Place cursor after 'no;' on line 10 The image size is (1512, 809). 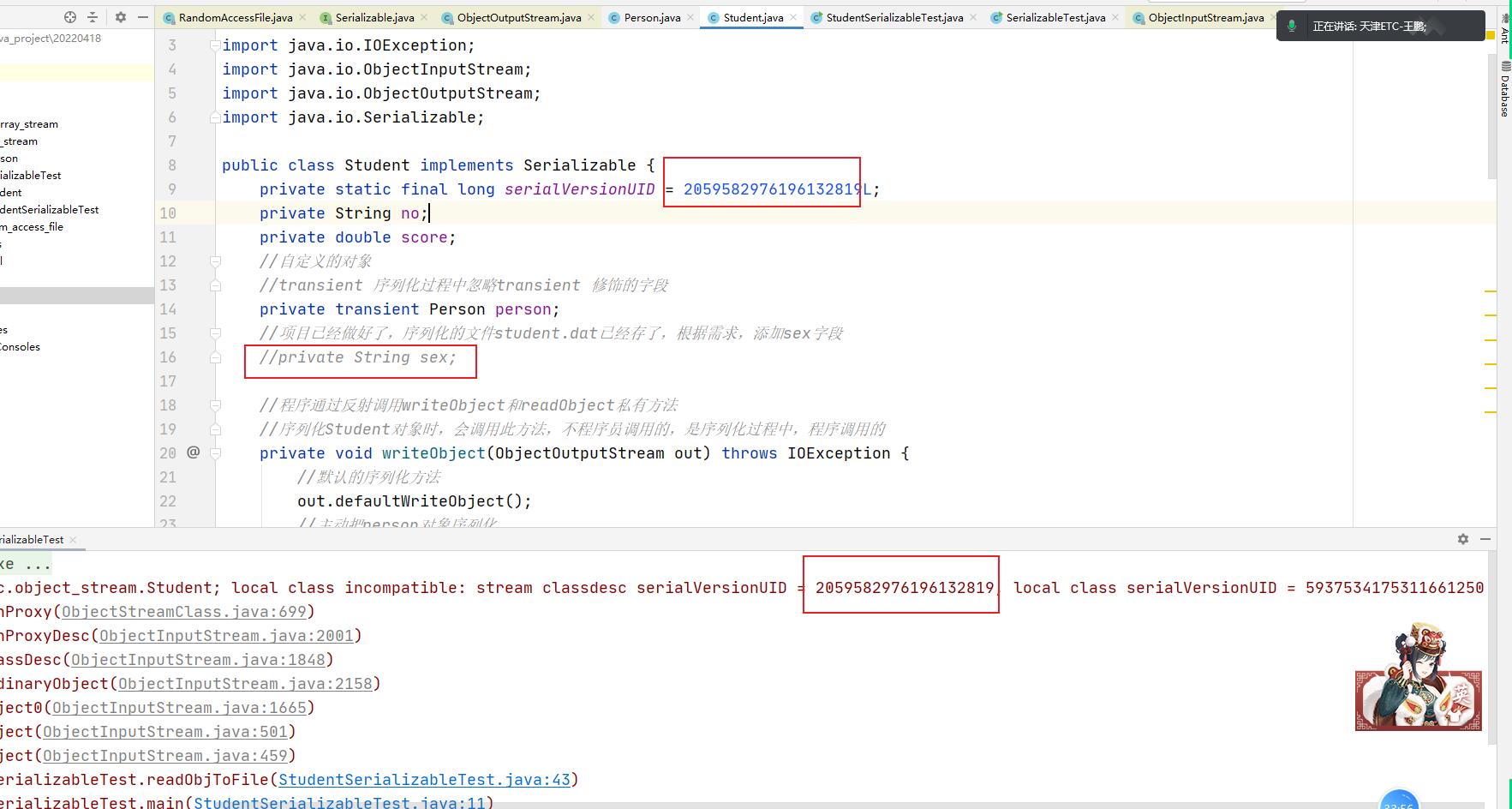[x=428, y=213]
